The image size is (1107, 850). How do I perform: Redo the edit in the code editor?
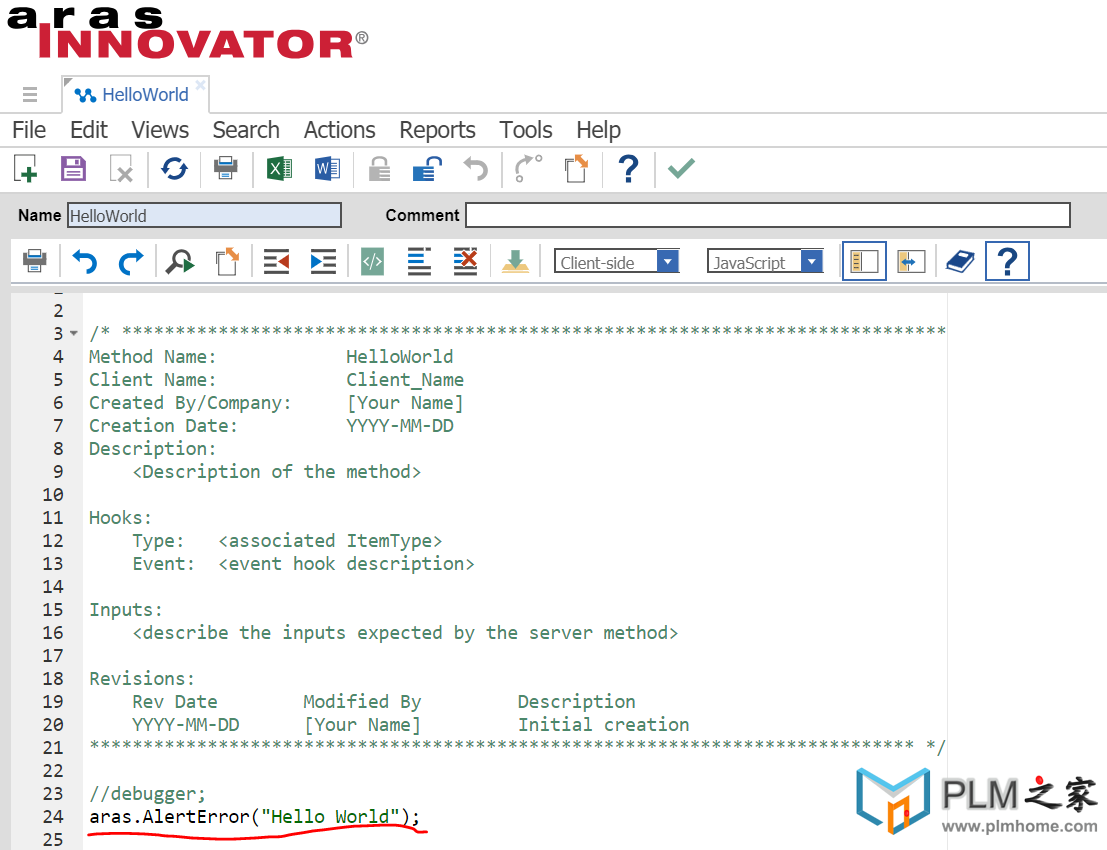point(131,262)
